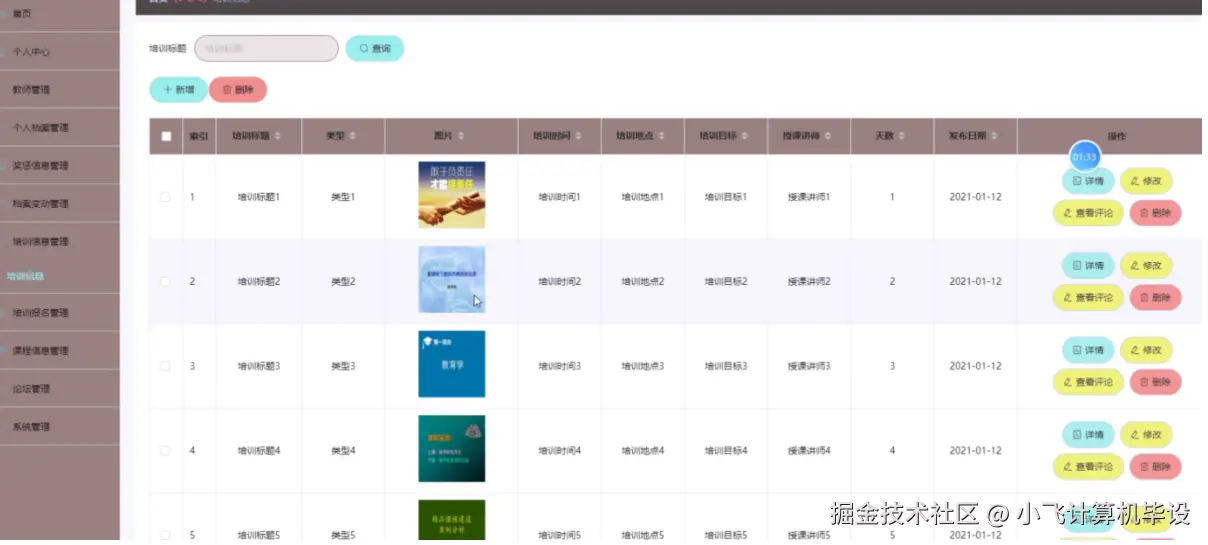
Task: Click the 授课讲师4 cell
Action: tap(809, 451)
